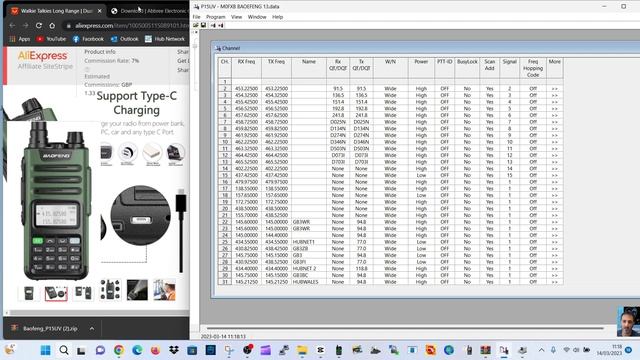Open Chrome from the taskbar
This screenshot has width=640, height=360.
point(119,350)
